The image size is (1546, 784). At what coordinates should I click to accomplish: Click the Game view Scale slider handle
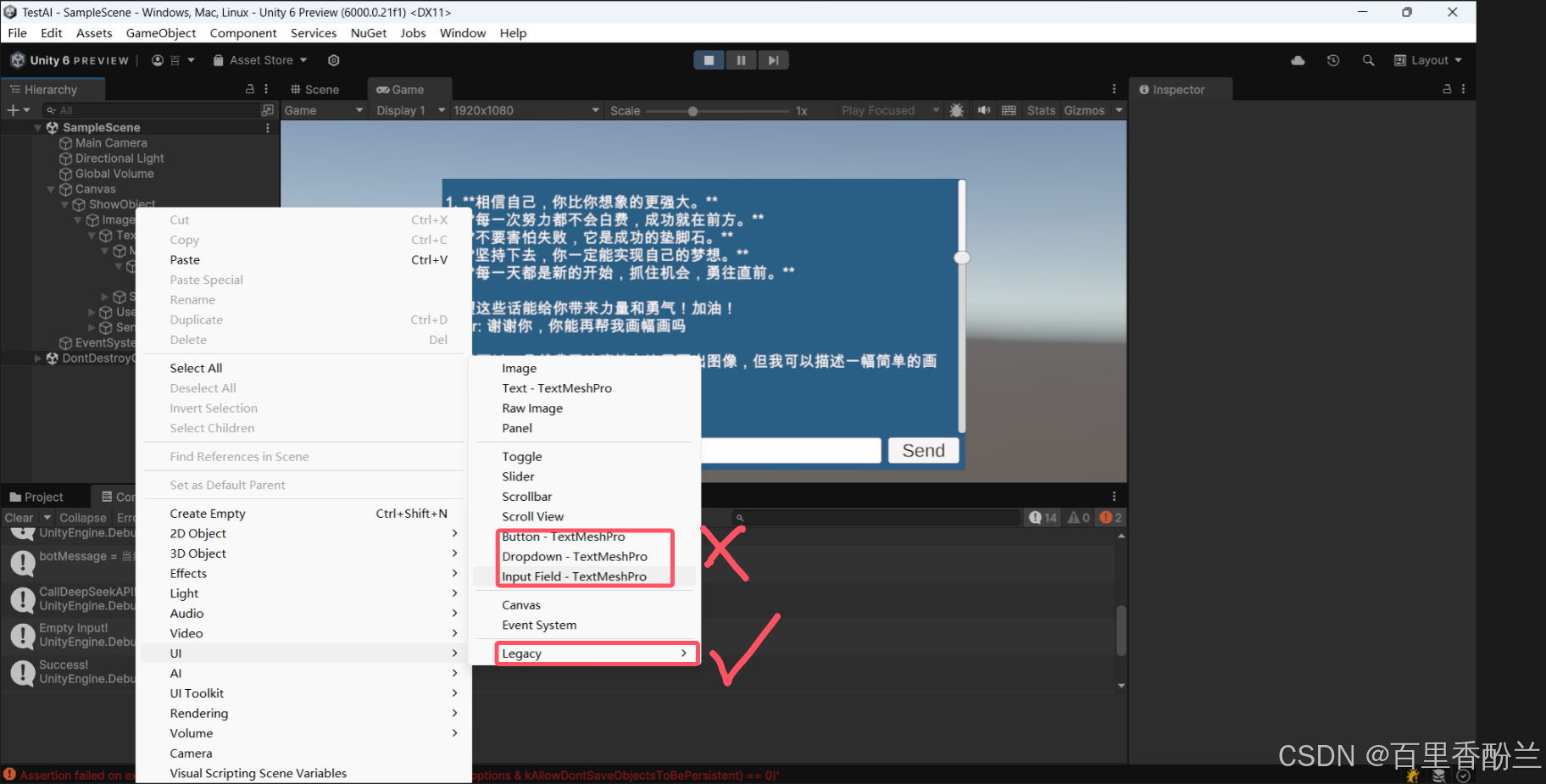tap(692, 111)
